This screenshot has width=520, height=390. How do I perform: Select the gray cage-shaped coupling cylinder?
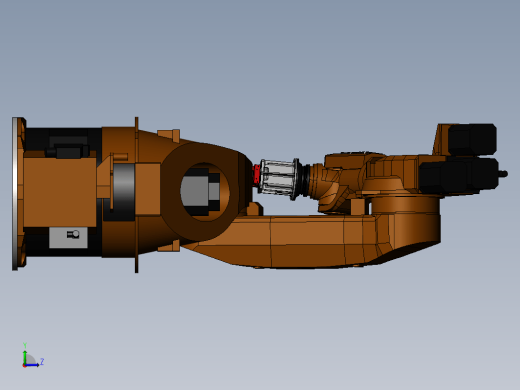pos(279,179)
